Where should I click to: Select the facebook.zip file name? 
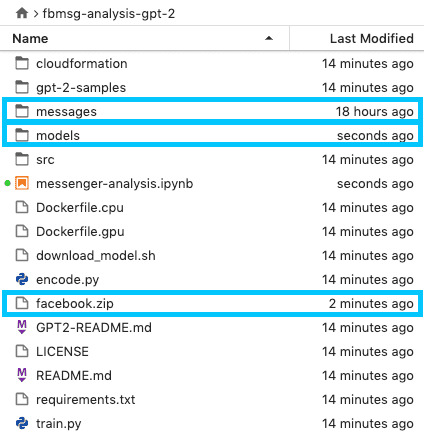click(75, 304)
